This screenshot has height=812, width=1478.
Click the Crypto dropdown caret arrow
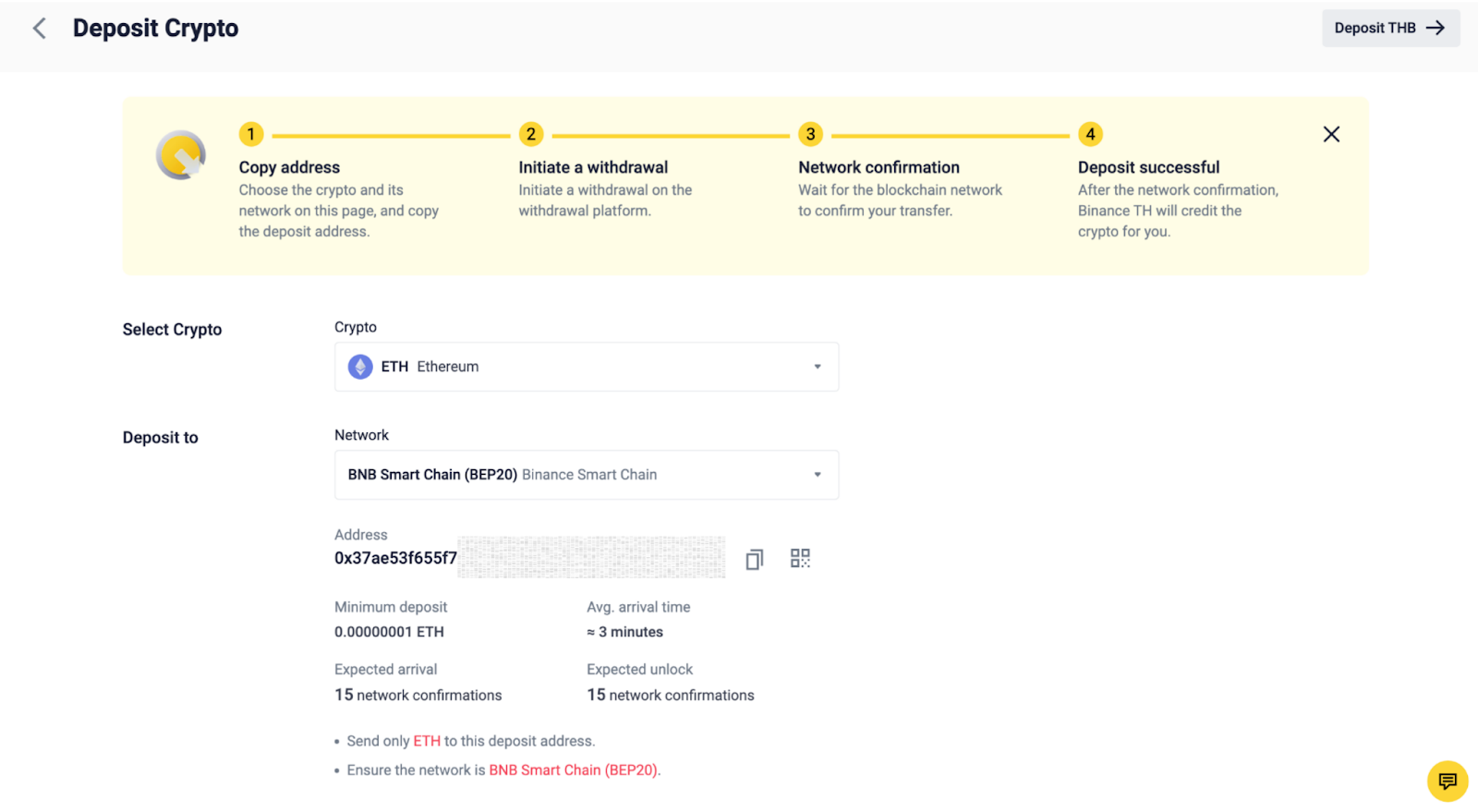[818, 367]
